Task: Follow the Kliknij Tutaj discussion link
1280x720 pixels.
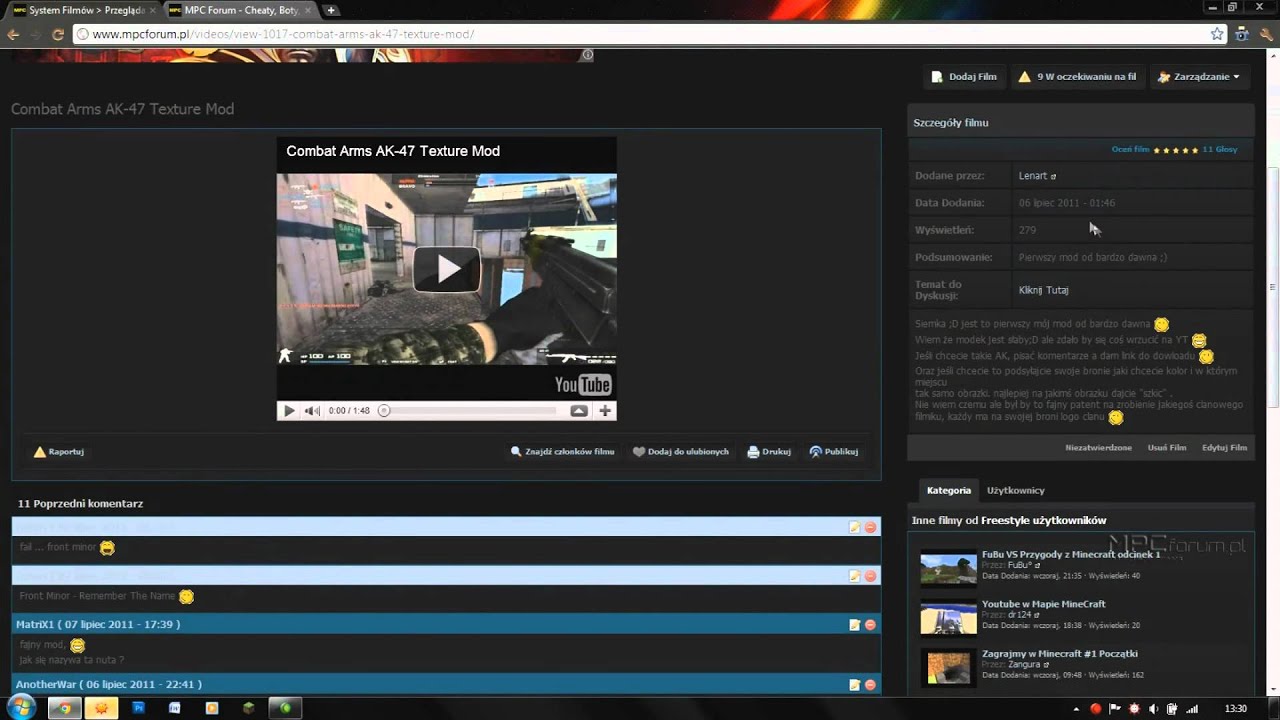Action: pyautogui.click(x=1044, y=290)
